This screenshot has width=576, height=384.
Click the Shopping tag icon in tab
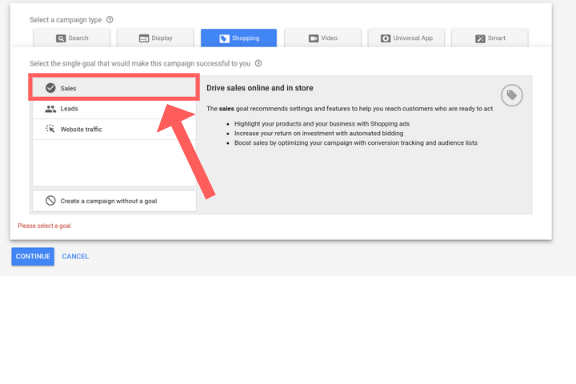(224, 38)
